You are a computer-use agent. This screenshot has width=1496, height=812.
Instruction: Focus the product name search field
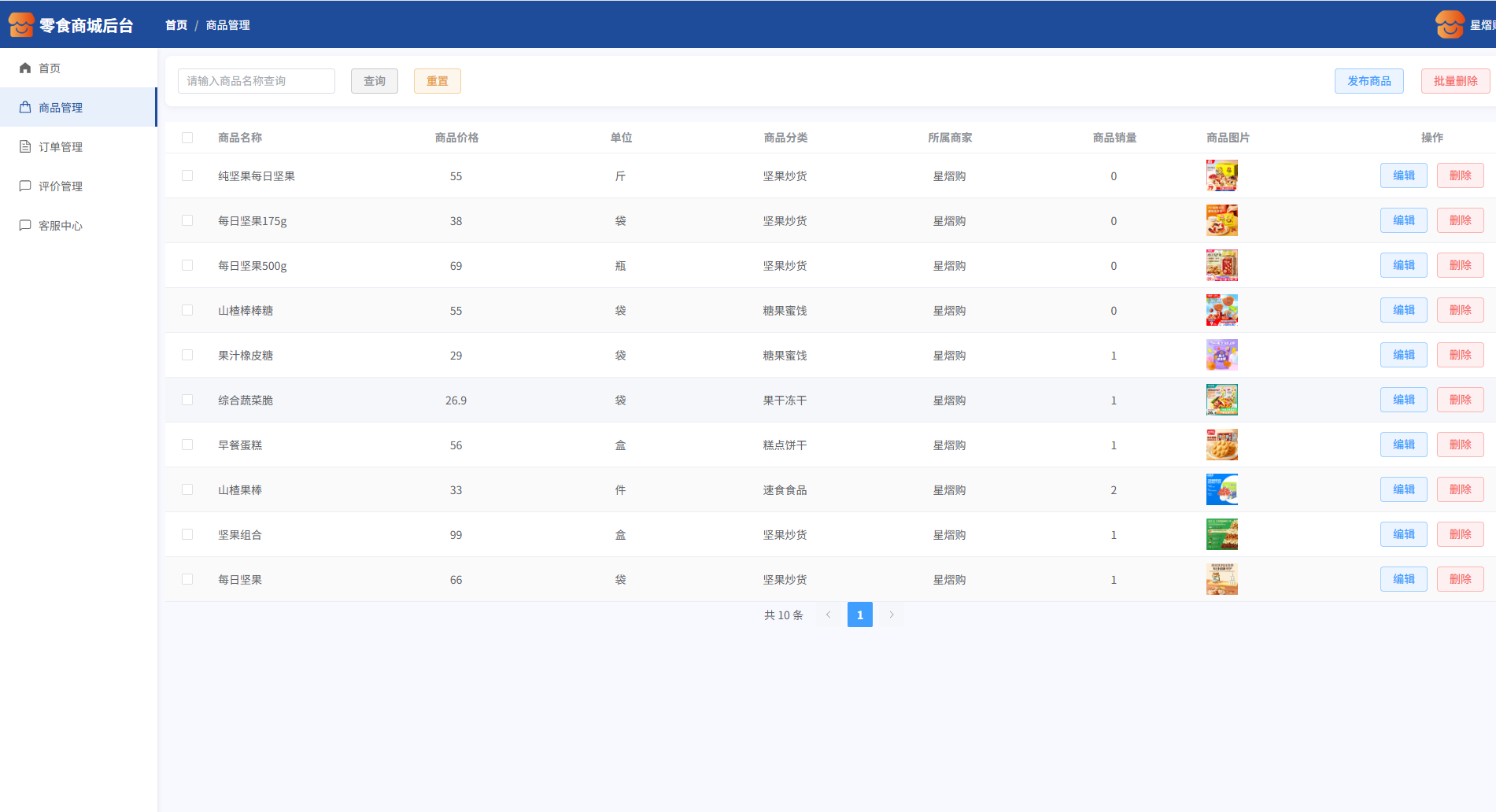tap(257, 81)
